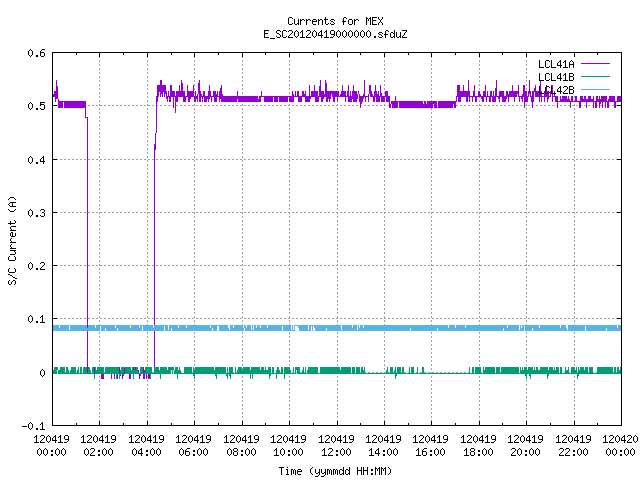Click the 'S/C Current (A)' y-axis label

12,241
